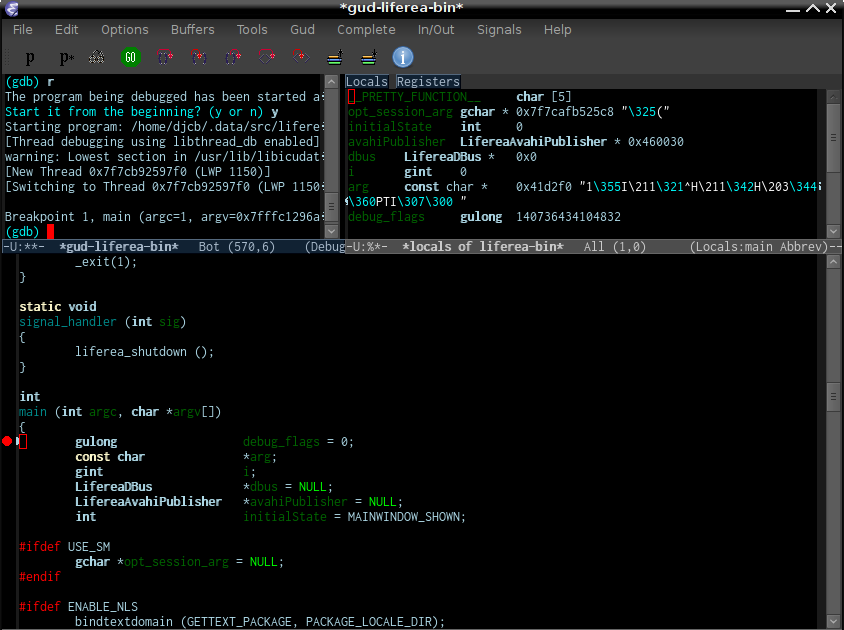Screen dimensions: 844x630
Task: Click the gdb prompt input cursor
Action: point(51,232)
